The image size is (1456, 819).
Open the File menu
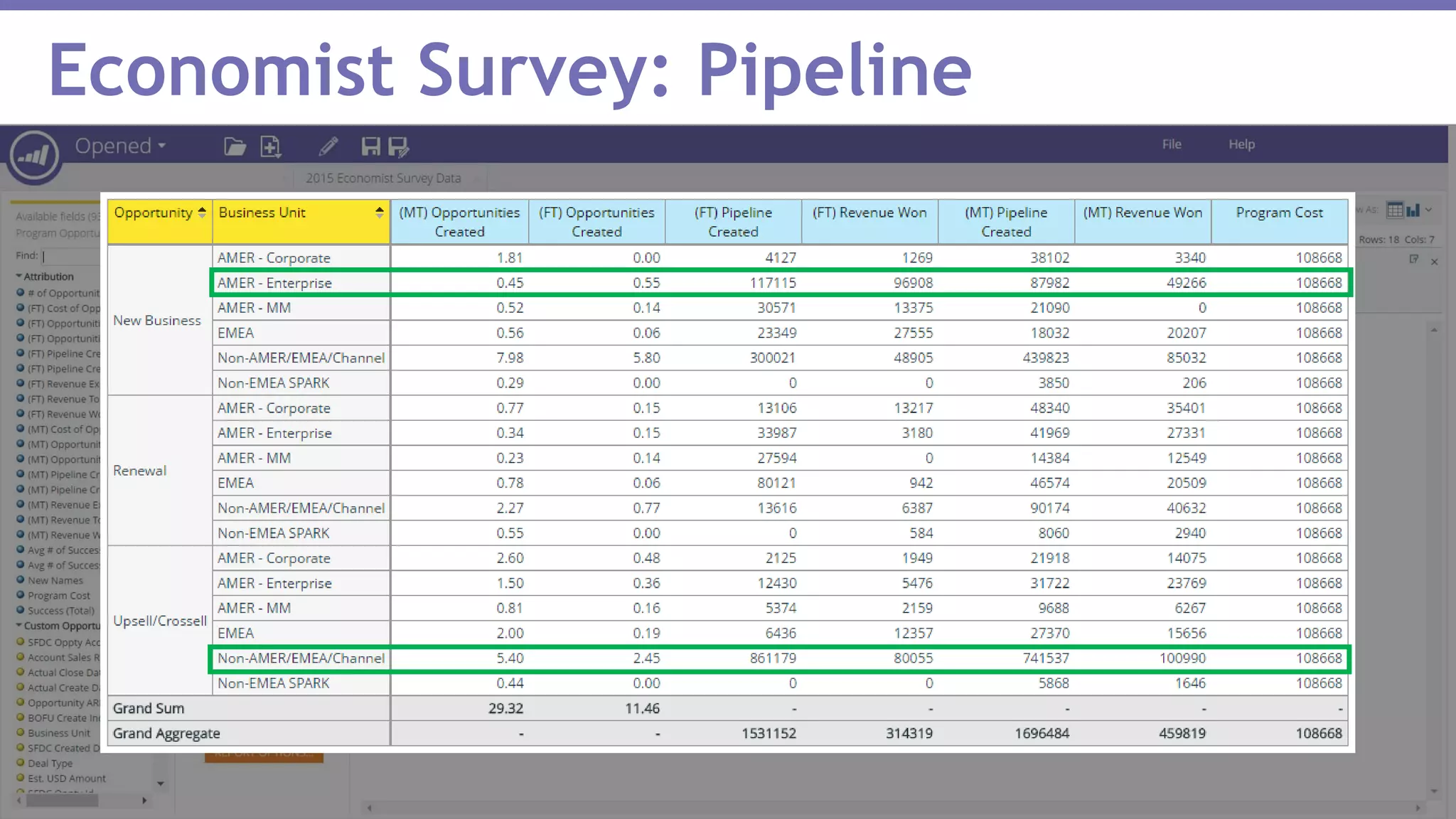(1172, 144)
